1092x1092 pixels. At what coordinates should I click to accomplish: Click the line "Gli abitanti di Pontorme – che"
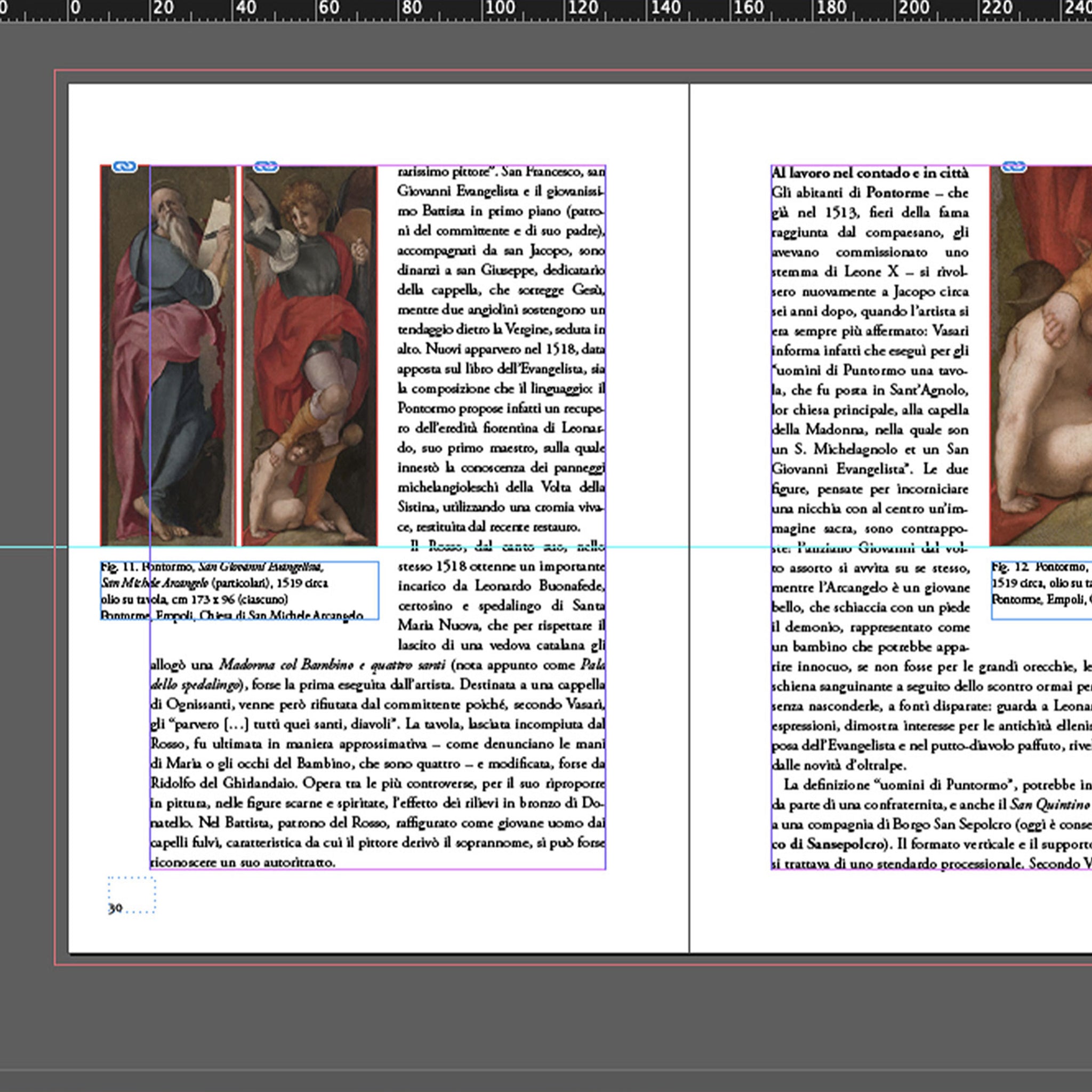click(x=870, y=192)
